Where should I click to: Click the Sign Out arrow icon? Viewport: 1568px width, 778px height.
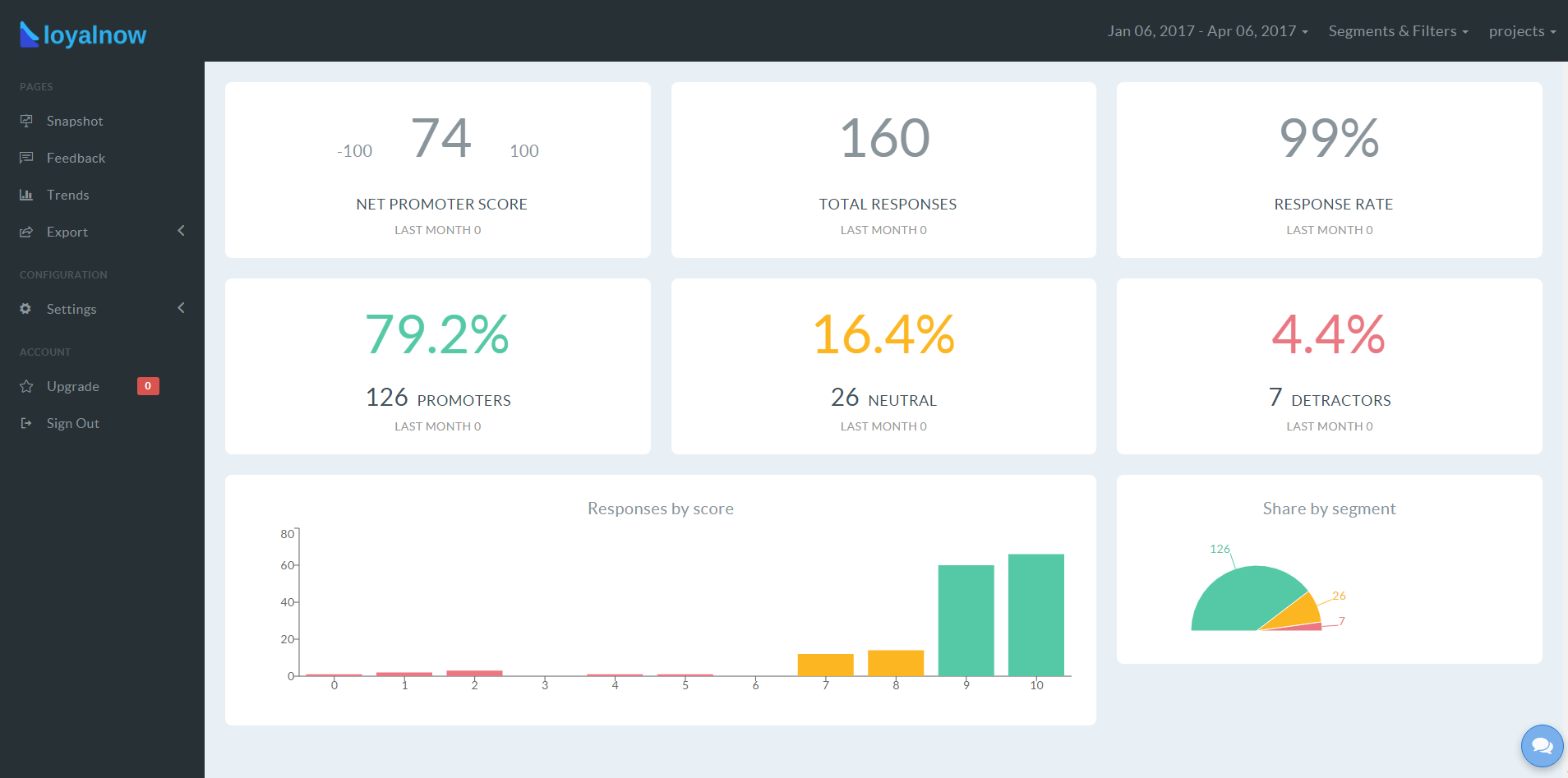click(x=26, y=423)
